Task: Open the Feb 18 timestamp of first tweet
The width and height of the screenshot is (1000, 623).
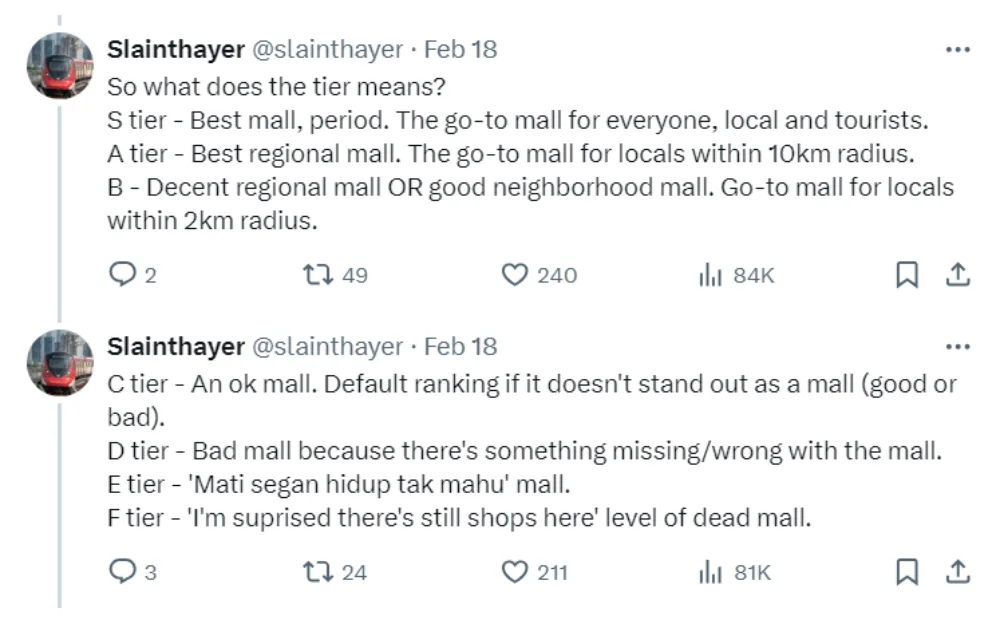Action: click(x=460, y=49)
